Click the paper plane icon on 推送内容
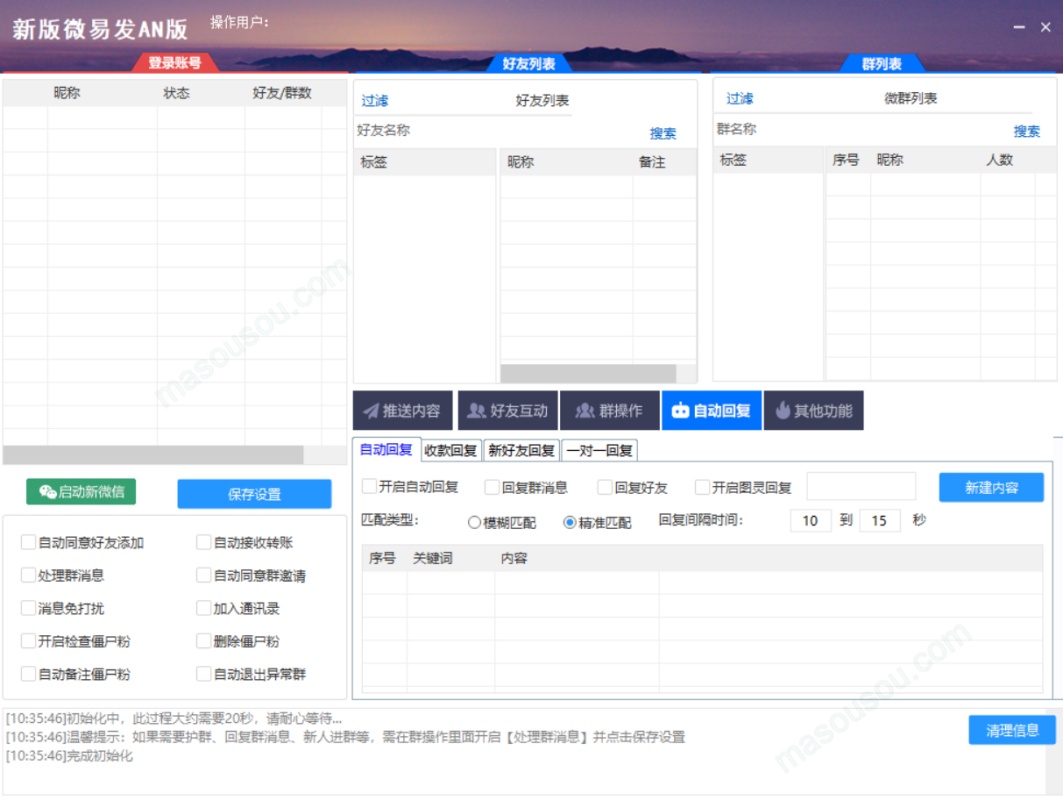Screen dimensions: 1063x800 (371, 411)
